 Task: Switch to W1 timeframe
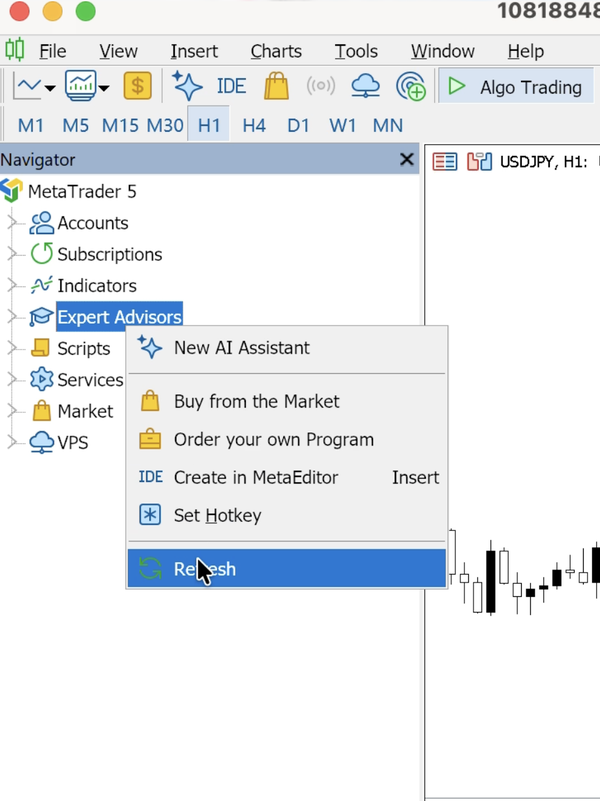342,125
